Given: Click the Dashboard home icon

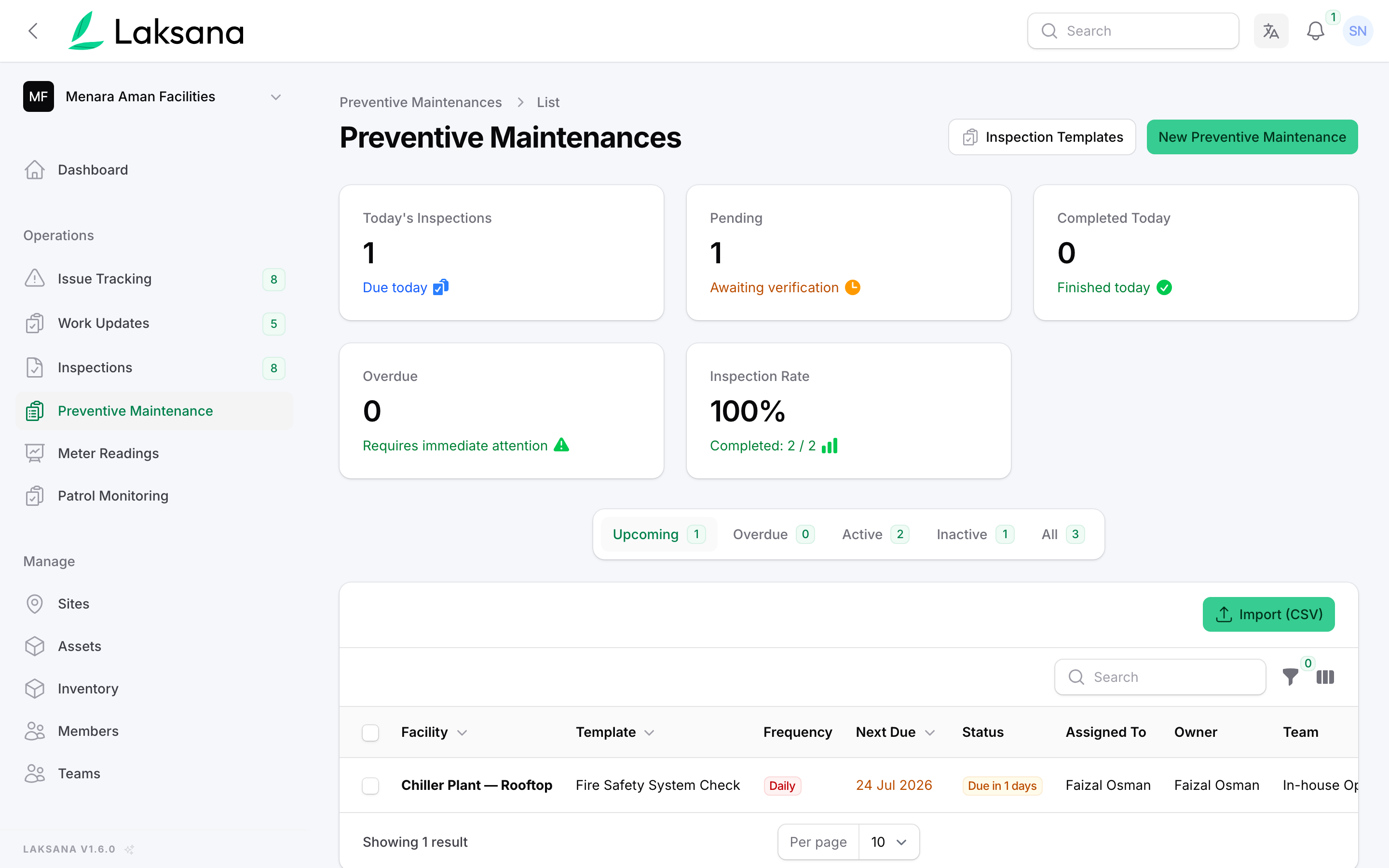Looking at the screenshot, I should tap(34, 170).
